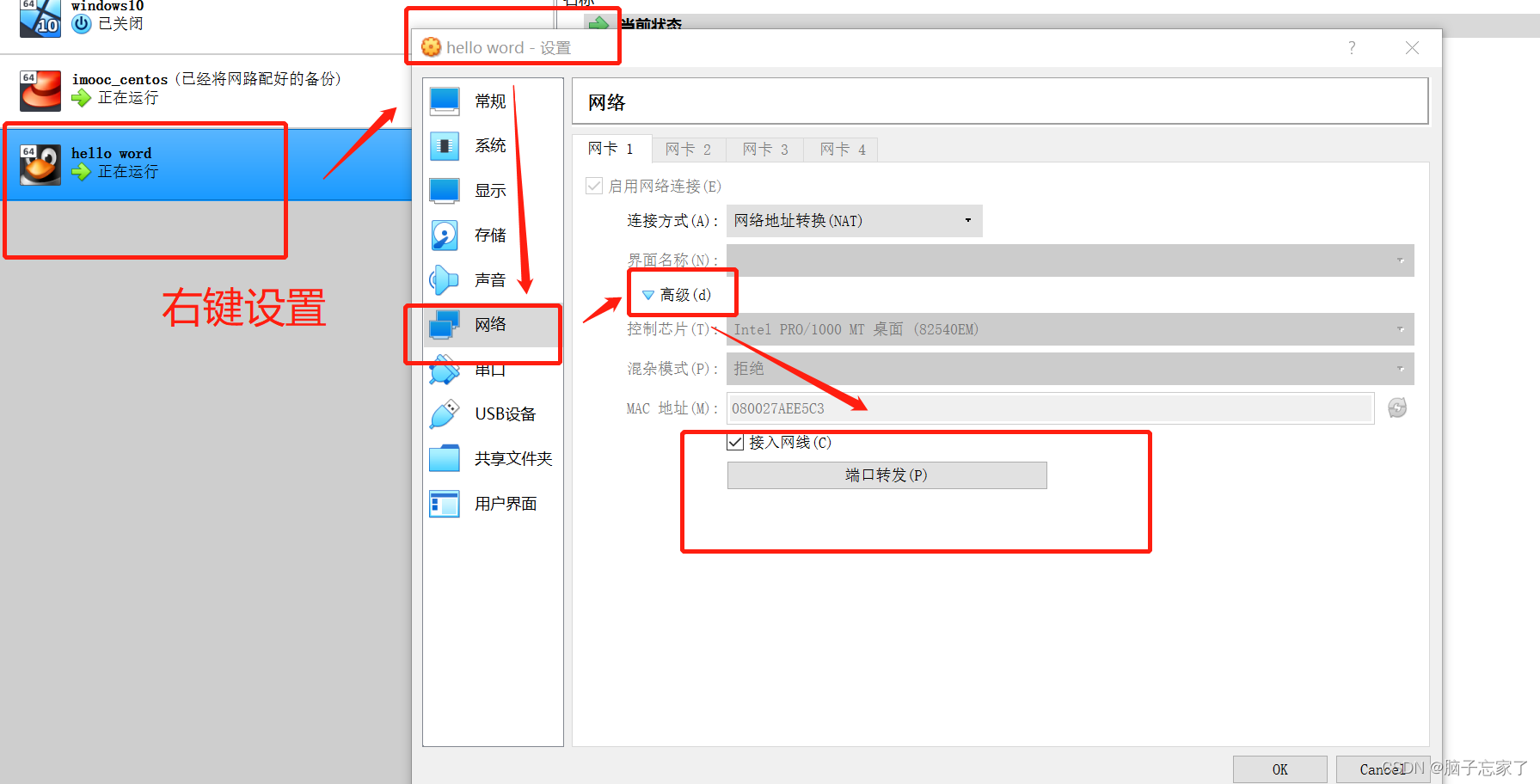This screenshot has width=1540, height=784.
Task: Select 共享文件夹 label in settings list
Action: point(513,459)
